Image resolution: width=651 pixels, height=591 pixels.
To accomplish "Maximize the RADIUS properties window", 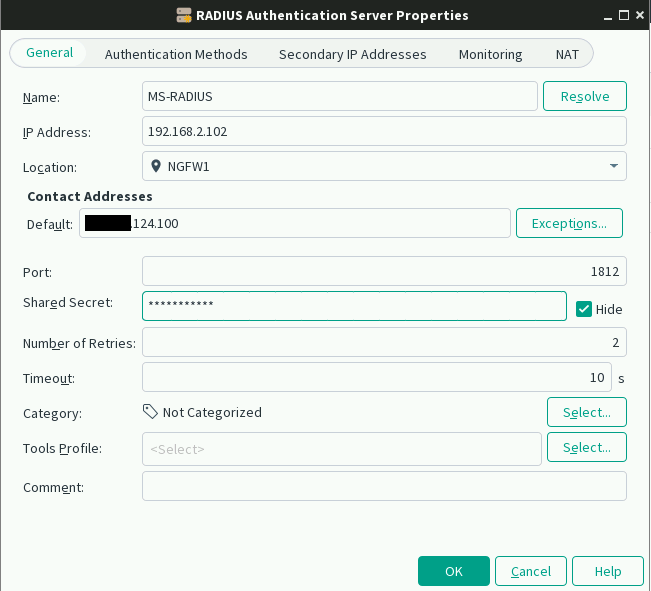I will pos(624,15).
